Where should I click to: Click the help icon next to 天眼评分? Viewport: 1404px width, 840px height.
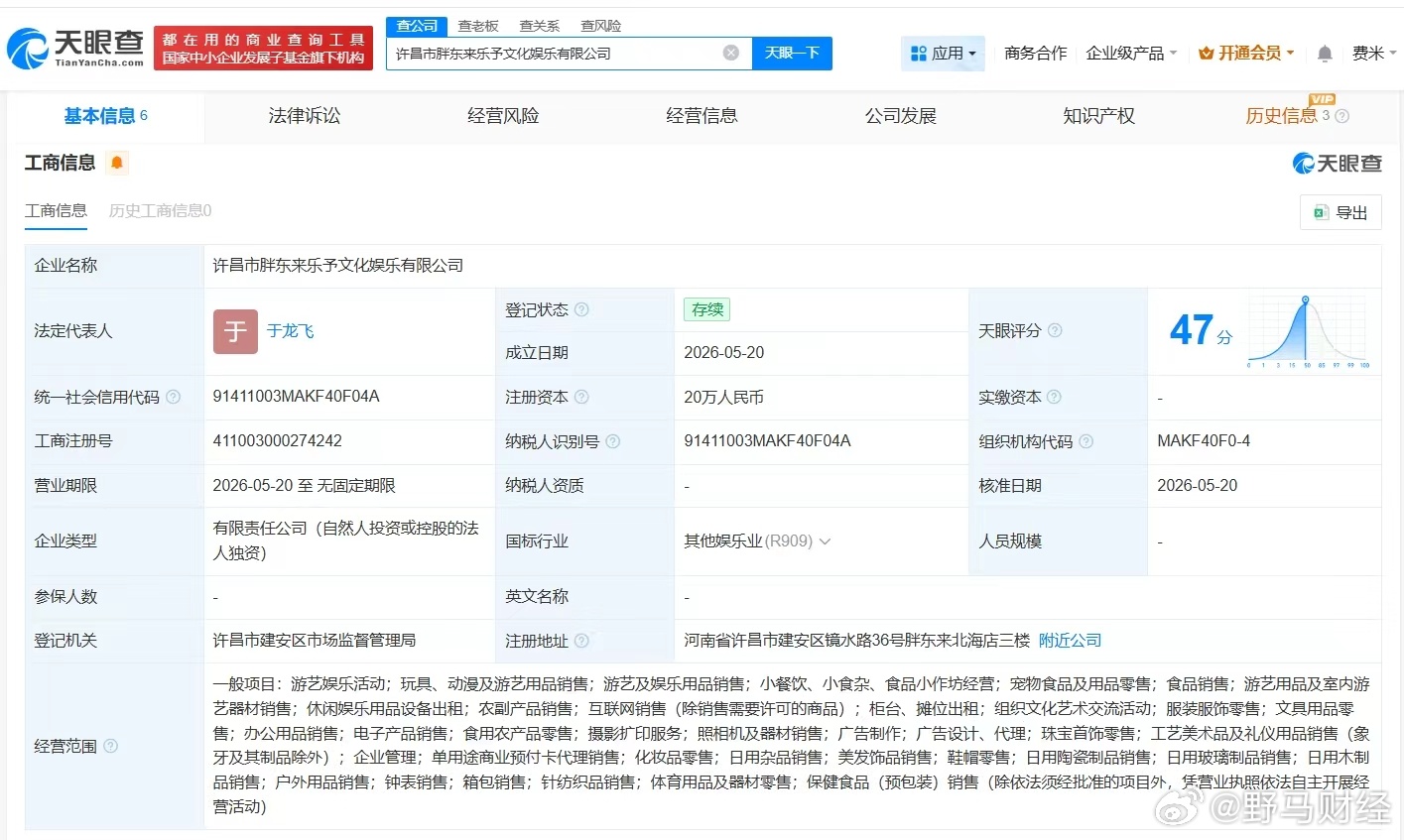[x=1055, y=330]
